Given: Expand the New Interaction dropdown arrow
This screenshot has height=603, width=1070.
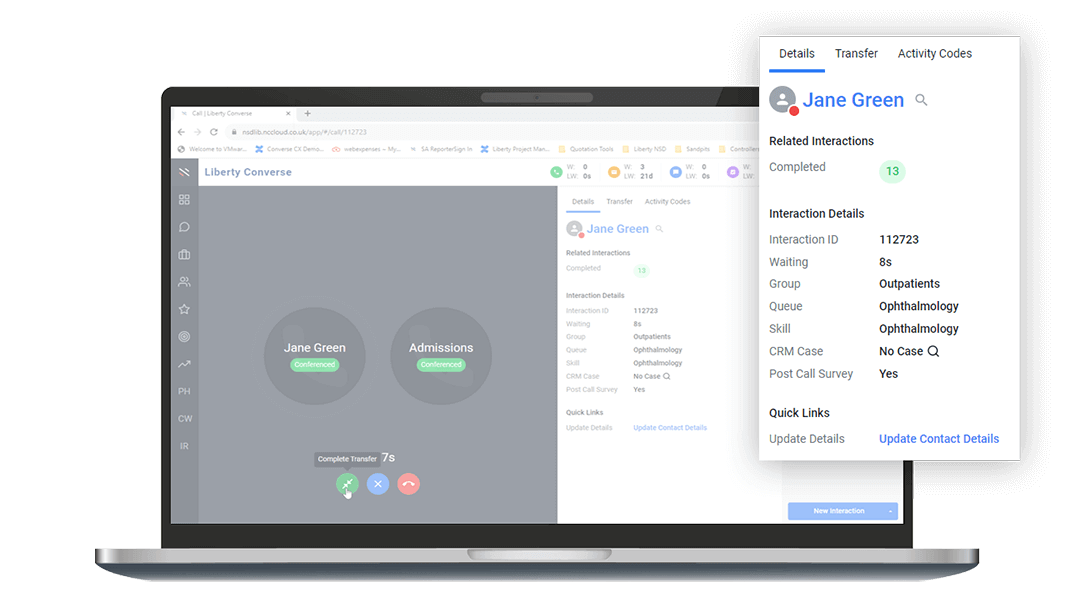Looking at the screenshot, I should click(x=890, y=510).
